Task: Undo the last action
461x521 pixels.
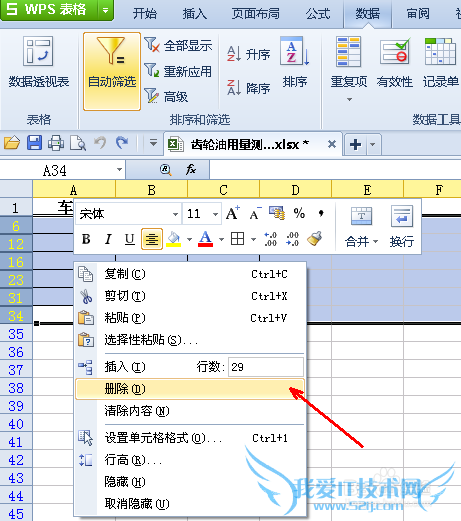Action: pyautogui.click(x=100, y=143)
